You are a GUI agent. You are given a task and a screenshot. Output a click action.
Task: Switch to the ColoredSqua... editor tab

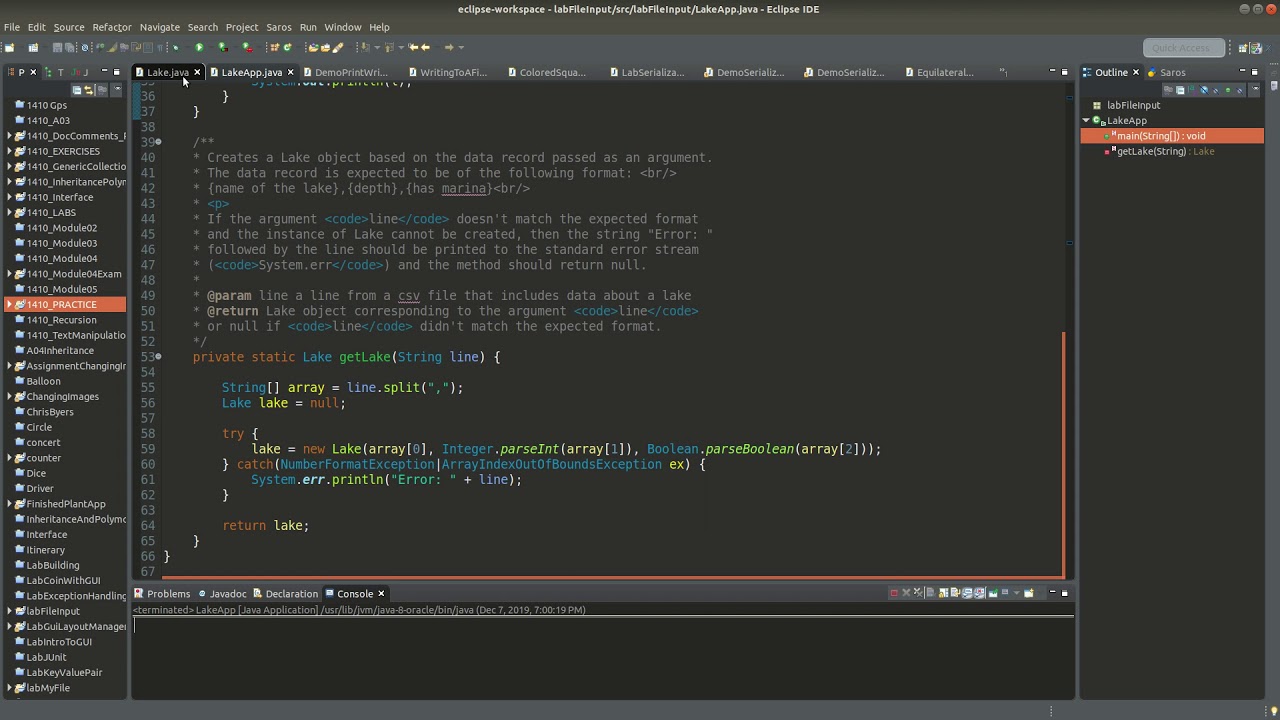(552, 72)
